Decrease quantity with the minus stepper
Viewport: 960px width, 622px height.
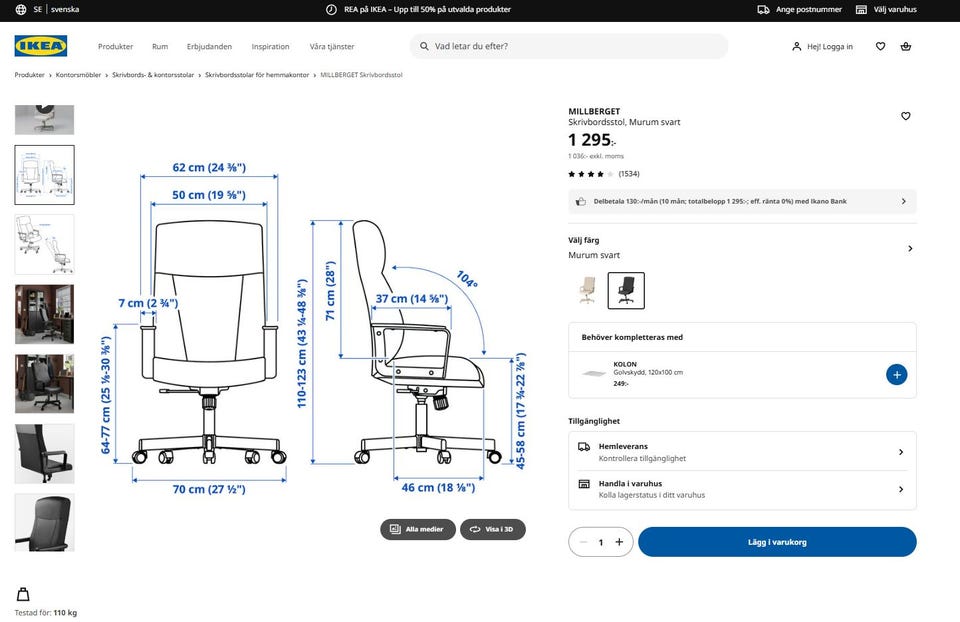pos(583,542)
